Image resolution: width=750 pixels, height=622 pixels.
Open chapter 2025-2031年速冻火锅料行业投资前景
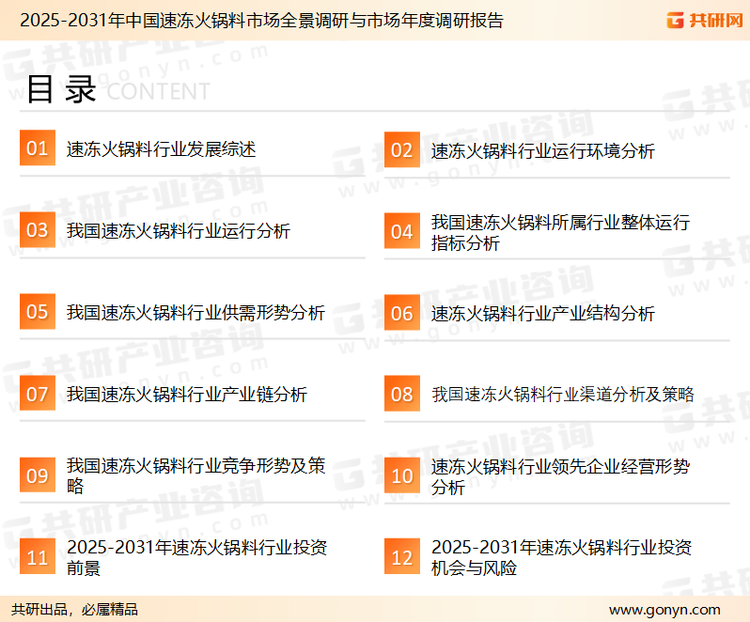point(197,557)
